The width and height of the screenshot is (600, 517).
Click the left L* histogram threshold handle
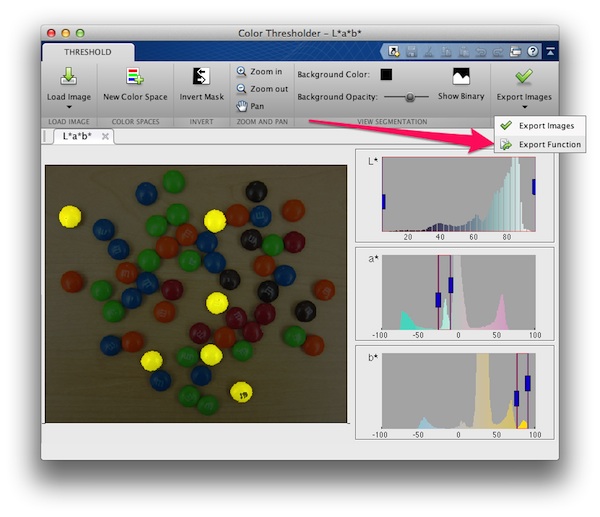[x=383, y=202]
